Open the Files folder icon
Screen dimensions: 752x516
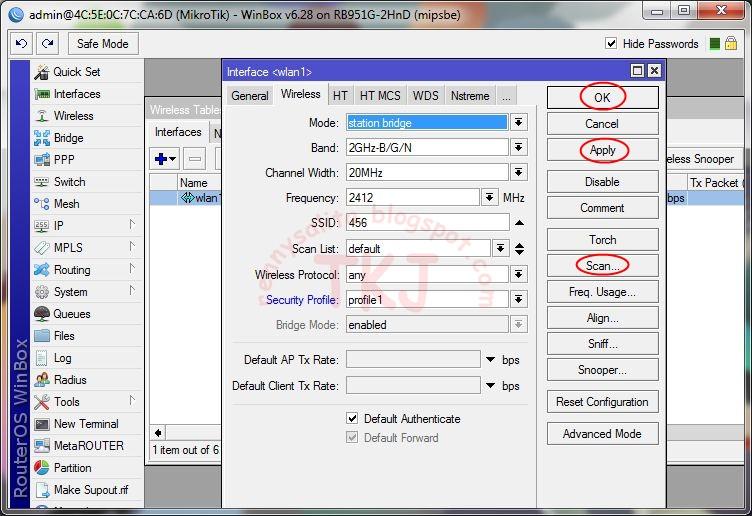click(x=42, y=336)
